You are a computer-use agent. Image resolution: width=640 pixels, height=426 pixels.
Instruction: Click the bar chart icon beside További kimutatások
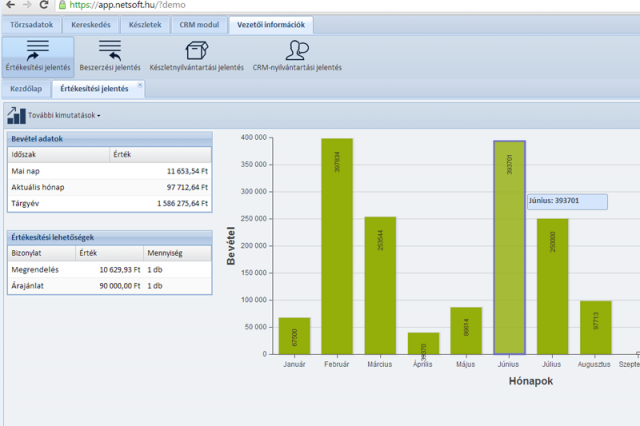point(16,115)
